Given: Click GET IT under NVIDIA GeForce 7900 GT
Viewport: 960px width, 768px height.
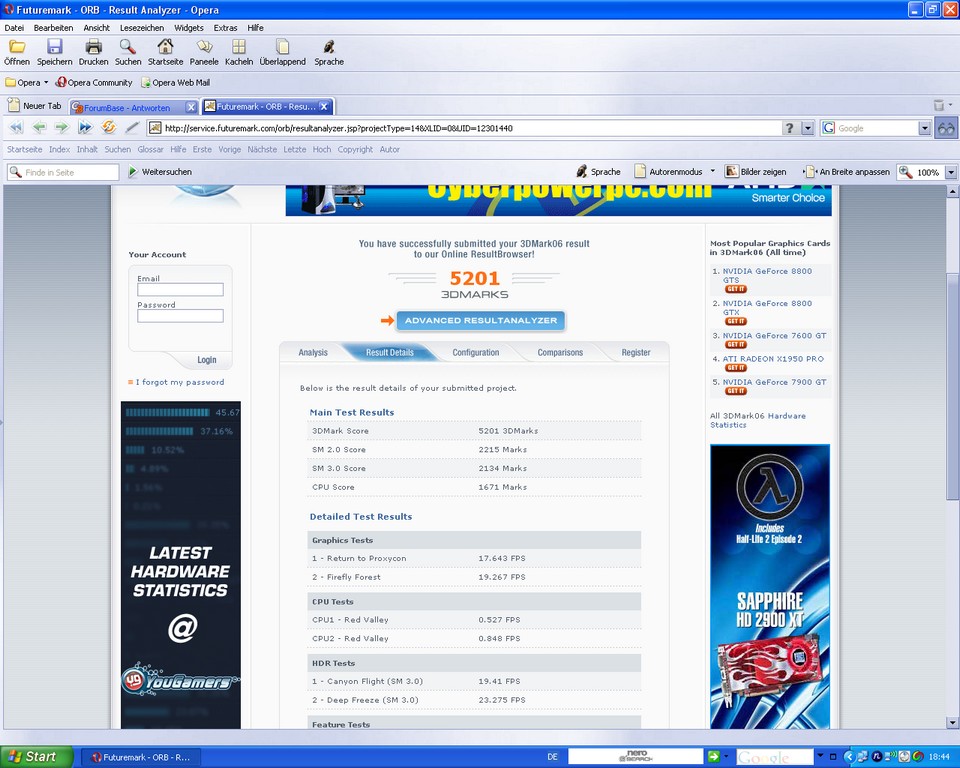Looking at the screenshot, I should tap(735, 391).
